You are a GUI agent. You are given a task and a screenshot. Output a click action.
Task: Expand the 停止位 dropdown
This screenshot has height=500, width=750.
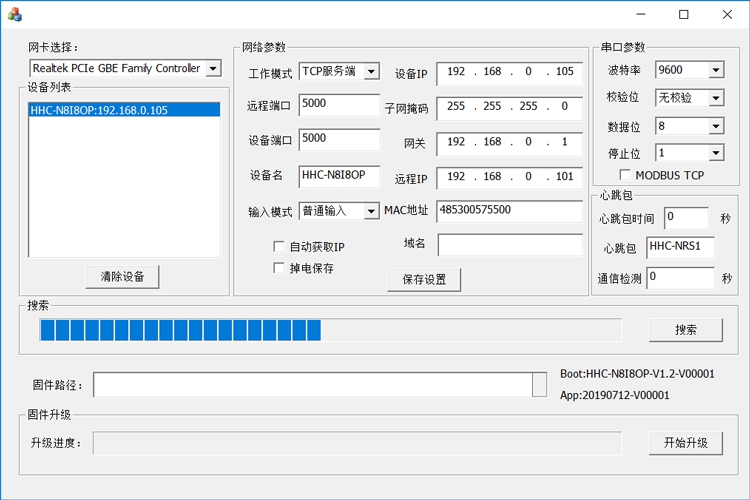[x=715, y=154]
